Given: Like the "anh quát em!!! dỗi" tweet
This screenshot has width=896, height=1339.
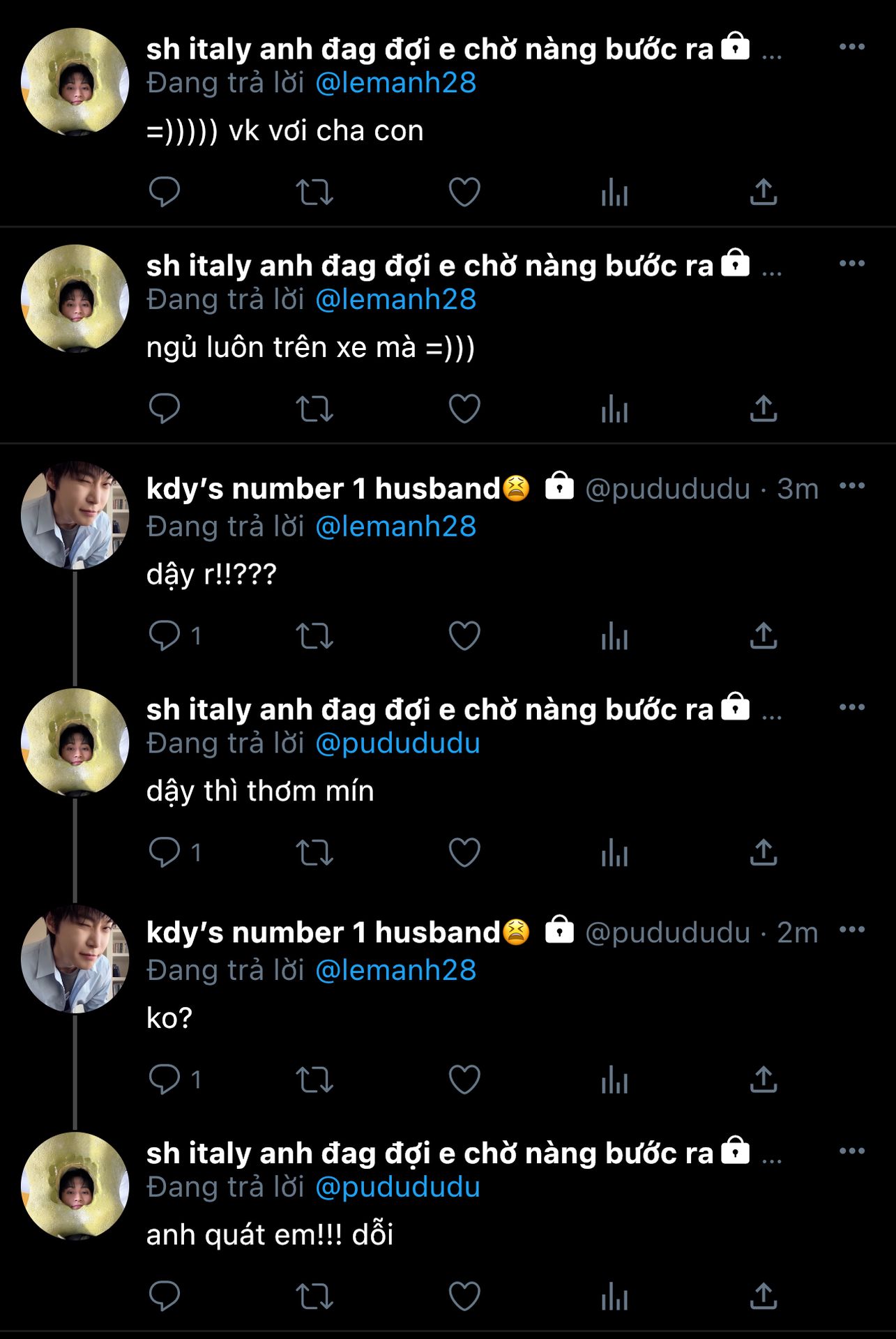Looking at the screenshot, I should pyautogui.click(x=464, y=1296).
